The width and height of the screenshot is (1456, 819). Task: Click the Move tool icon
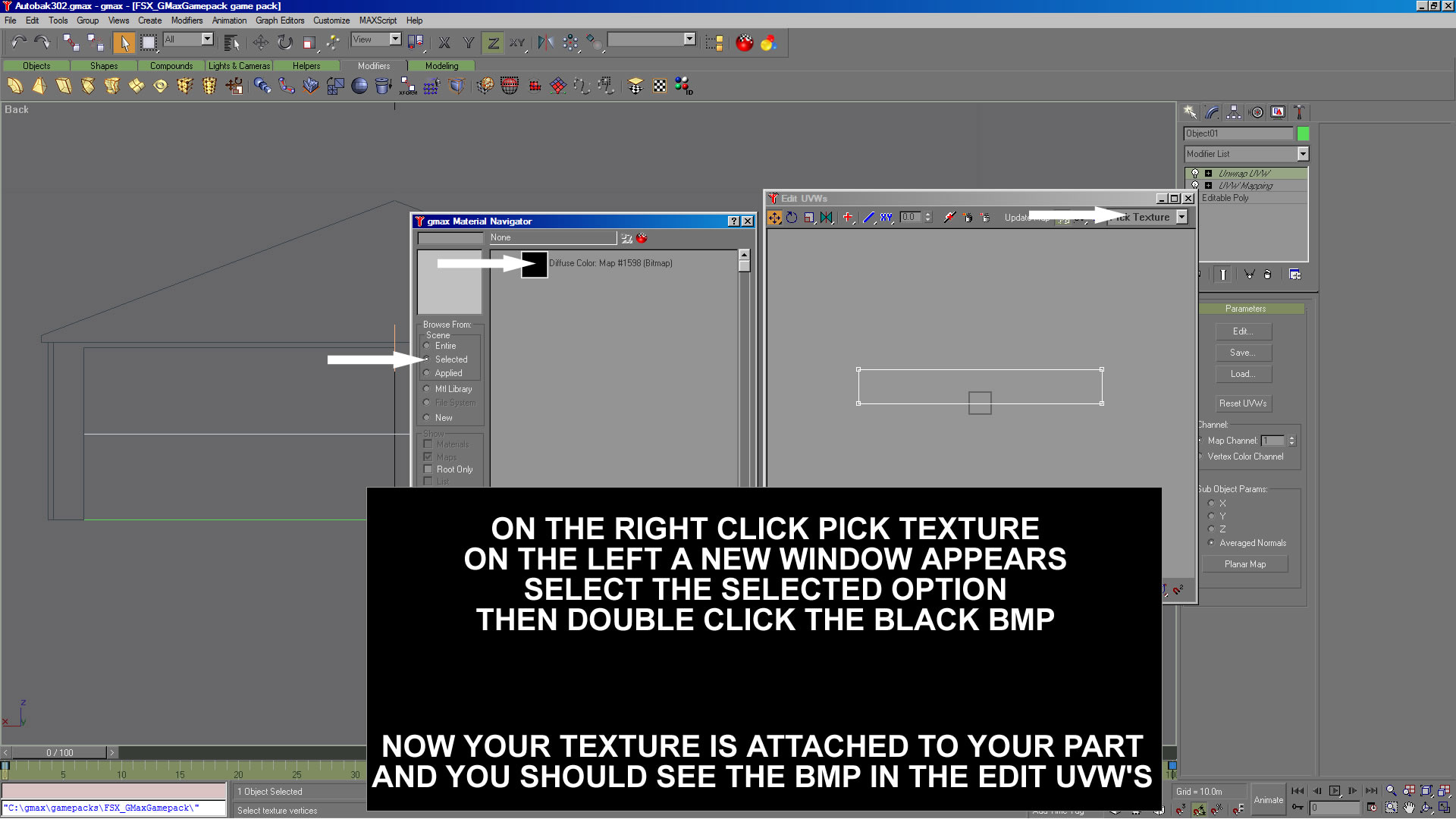261,42
